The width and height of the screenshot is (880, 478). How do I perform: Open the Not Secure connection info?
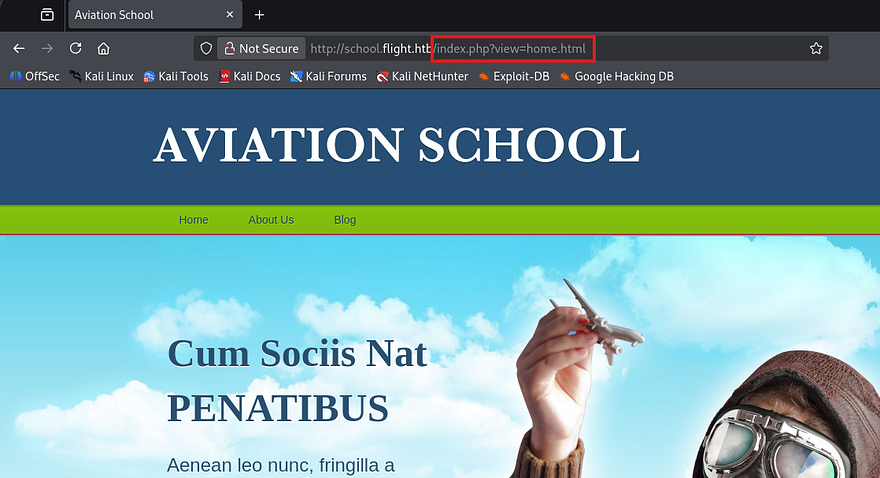[260, 48]
